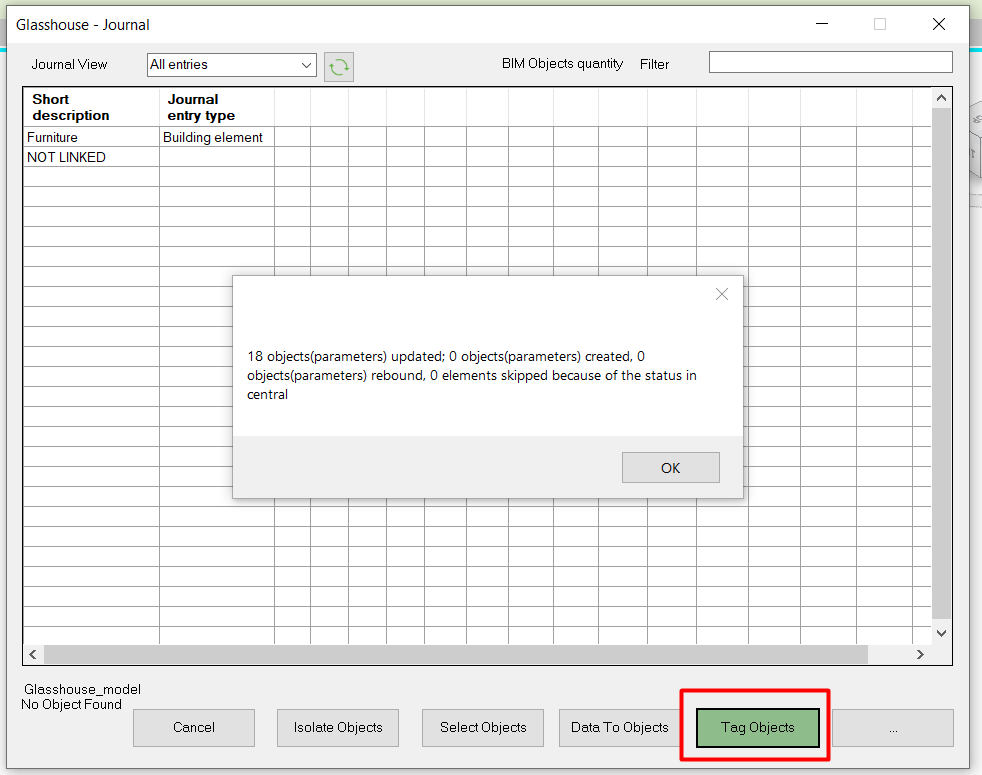The image size is (982, 775).
Task: Open the Journal View dropdown
Action: [x=232, y=65]
